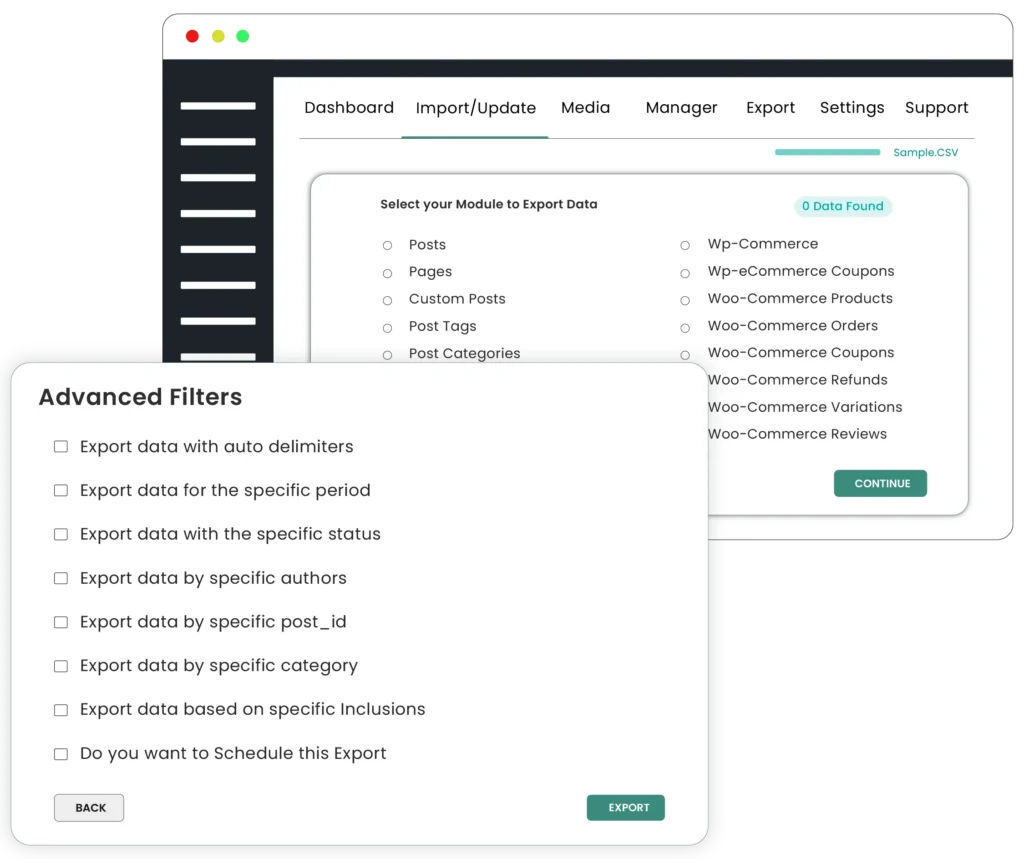Enable "Export data with the specific status"
Screen dimensions: 1024x859
click(x=61, y=534)
